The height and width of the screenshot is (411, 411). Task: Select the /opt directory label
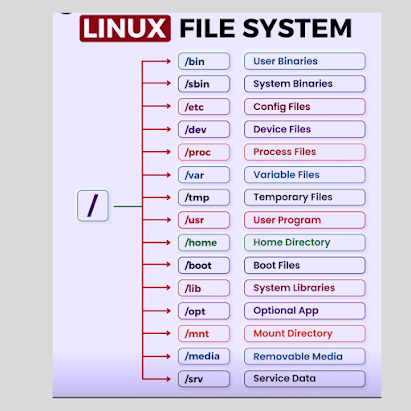click(x=204, y=311)
